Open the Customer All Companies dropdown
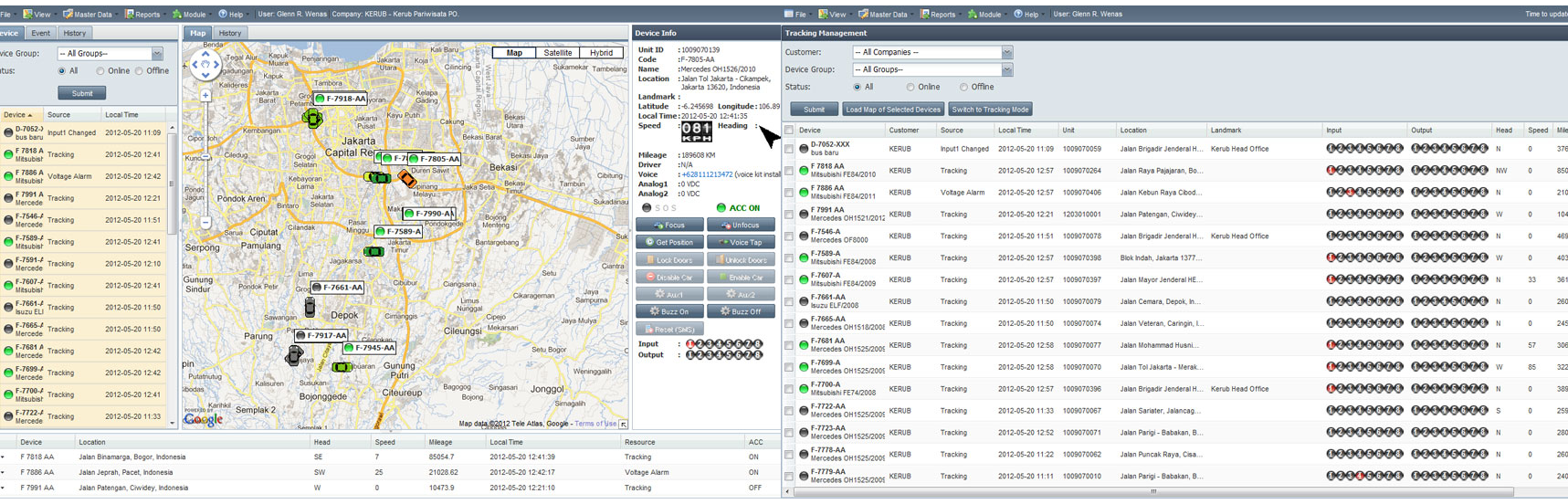The image size is (1568, 504). pos(1006,53)
